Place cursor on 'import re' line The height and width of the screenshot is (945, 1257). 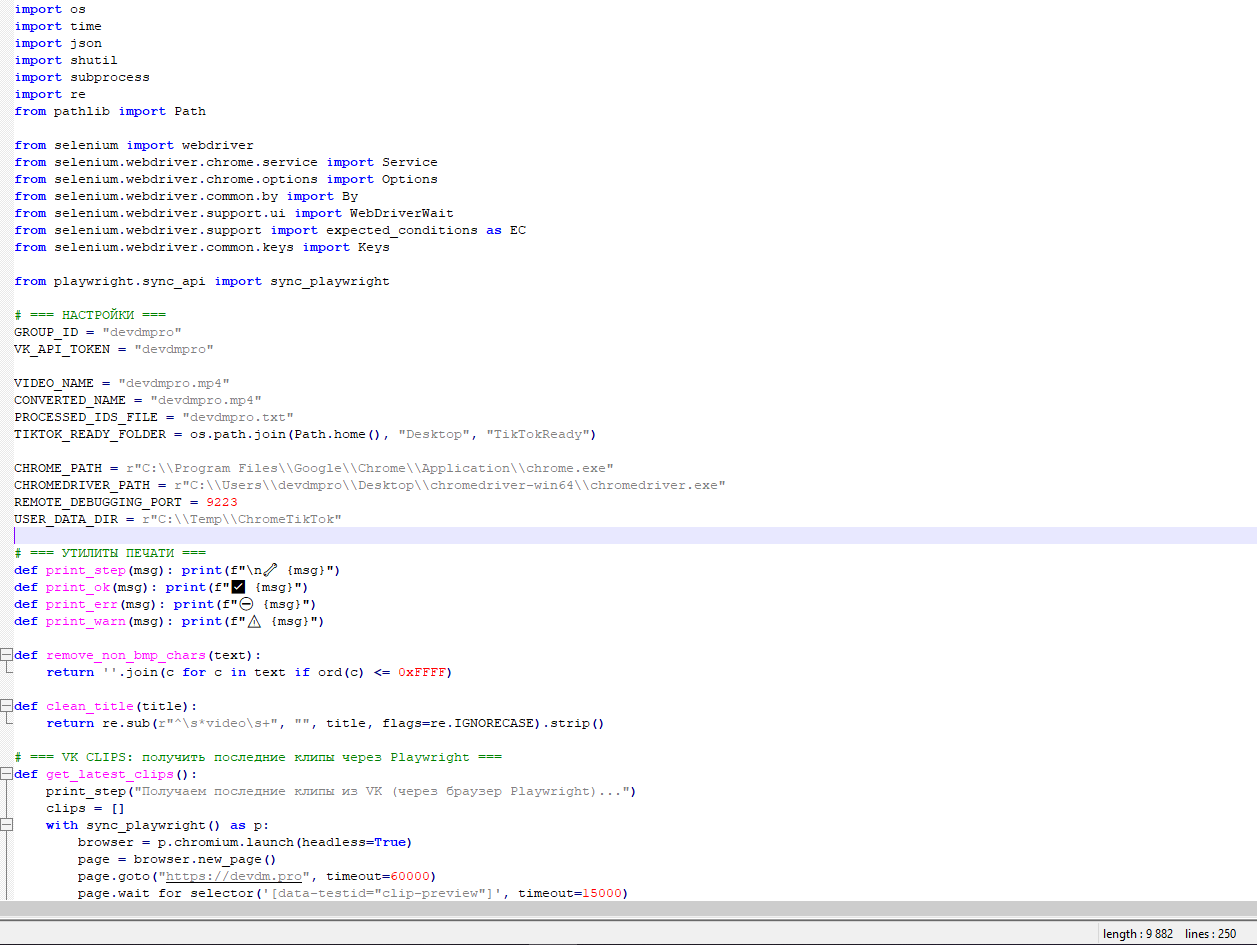coord(50,94)
